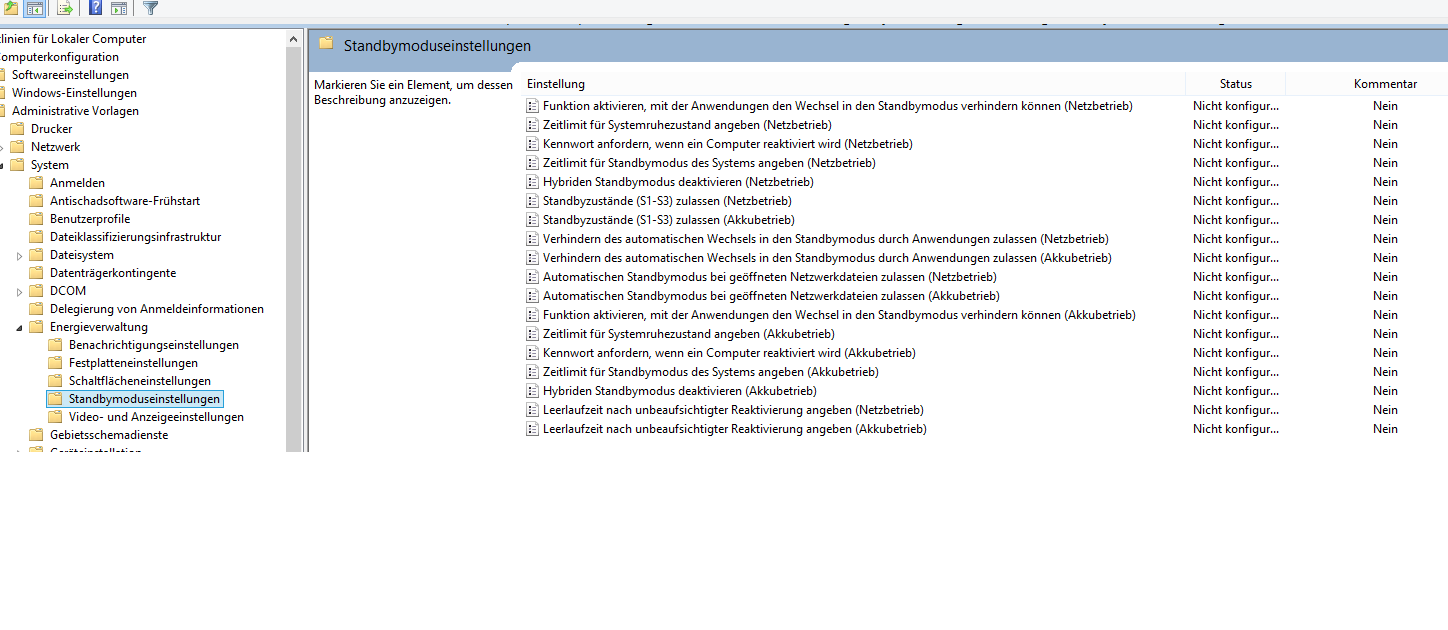Viewport: 1448px width, 630px height.
Task: Select the Netzwerk tree folder
Action: pos(55,147)
